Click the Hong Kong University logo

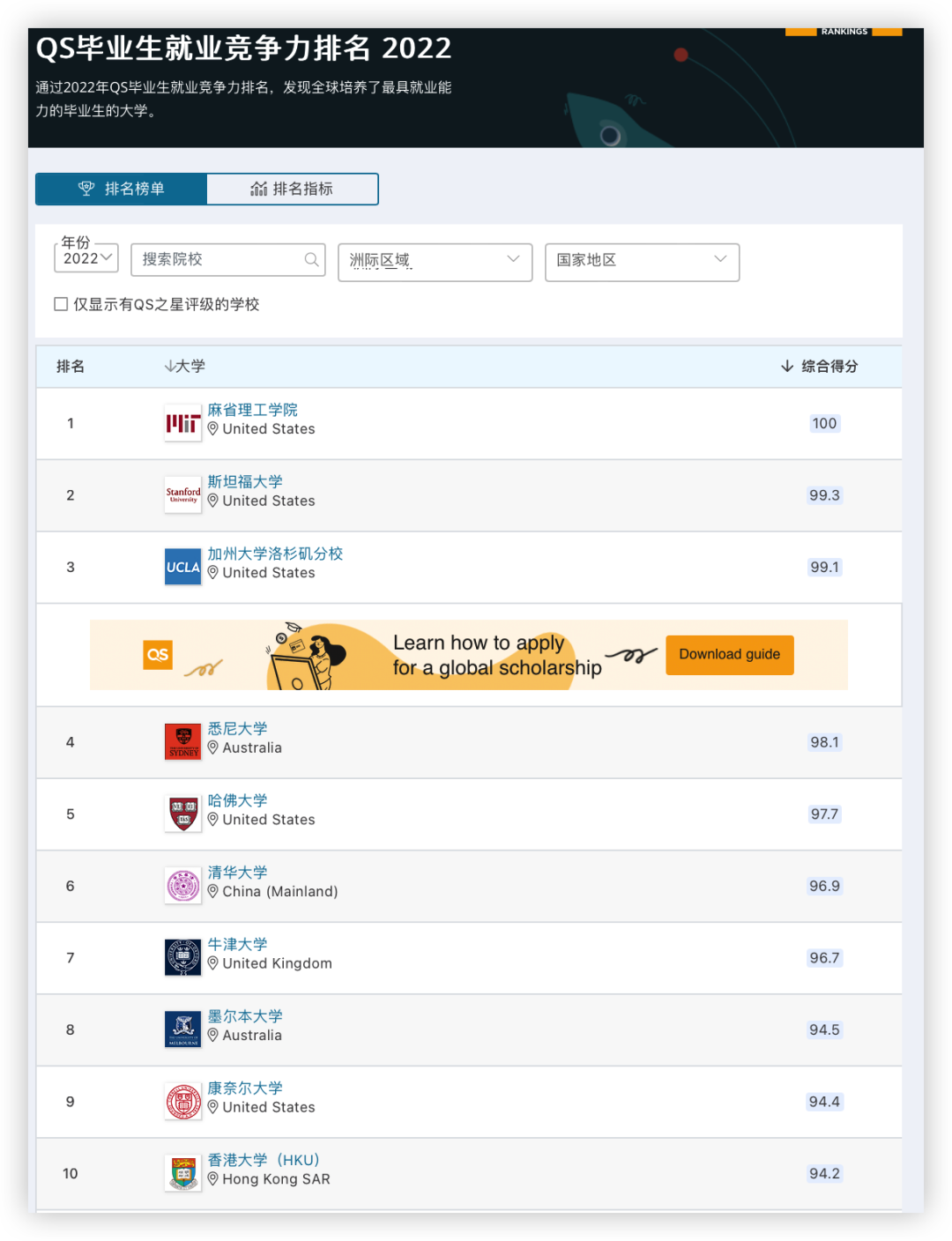(x=182, y=1173)
